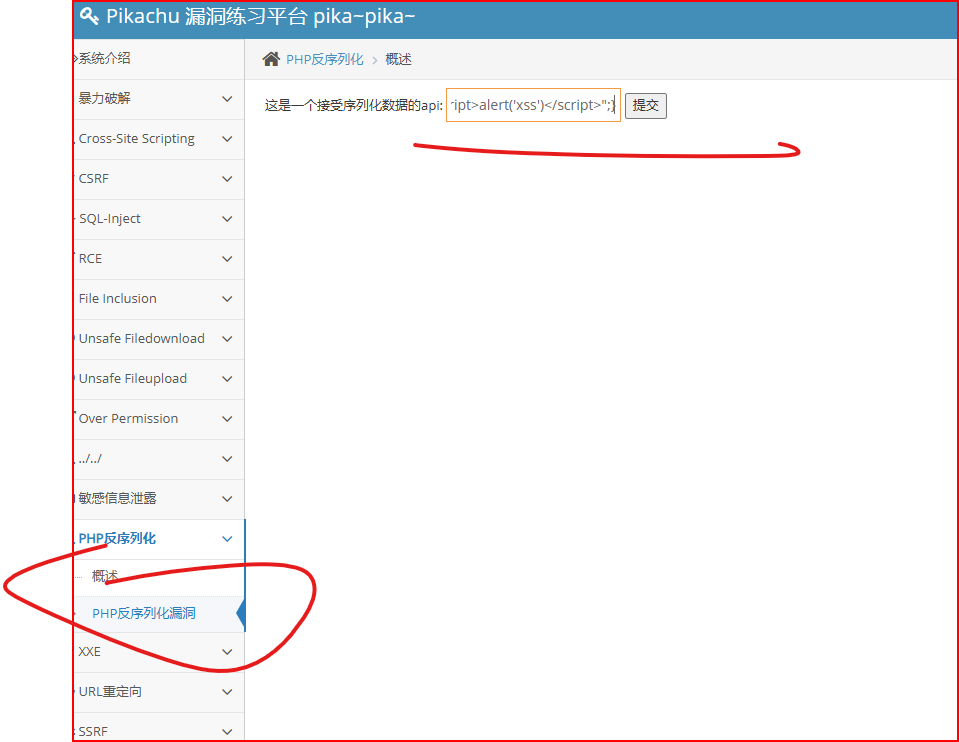
Task: Expand chevron next to Unsafe Filedownload
Action: click(227, 339)
